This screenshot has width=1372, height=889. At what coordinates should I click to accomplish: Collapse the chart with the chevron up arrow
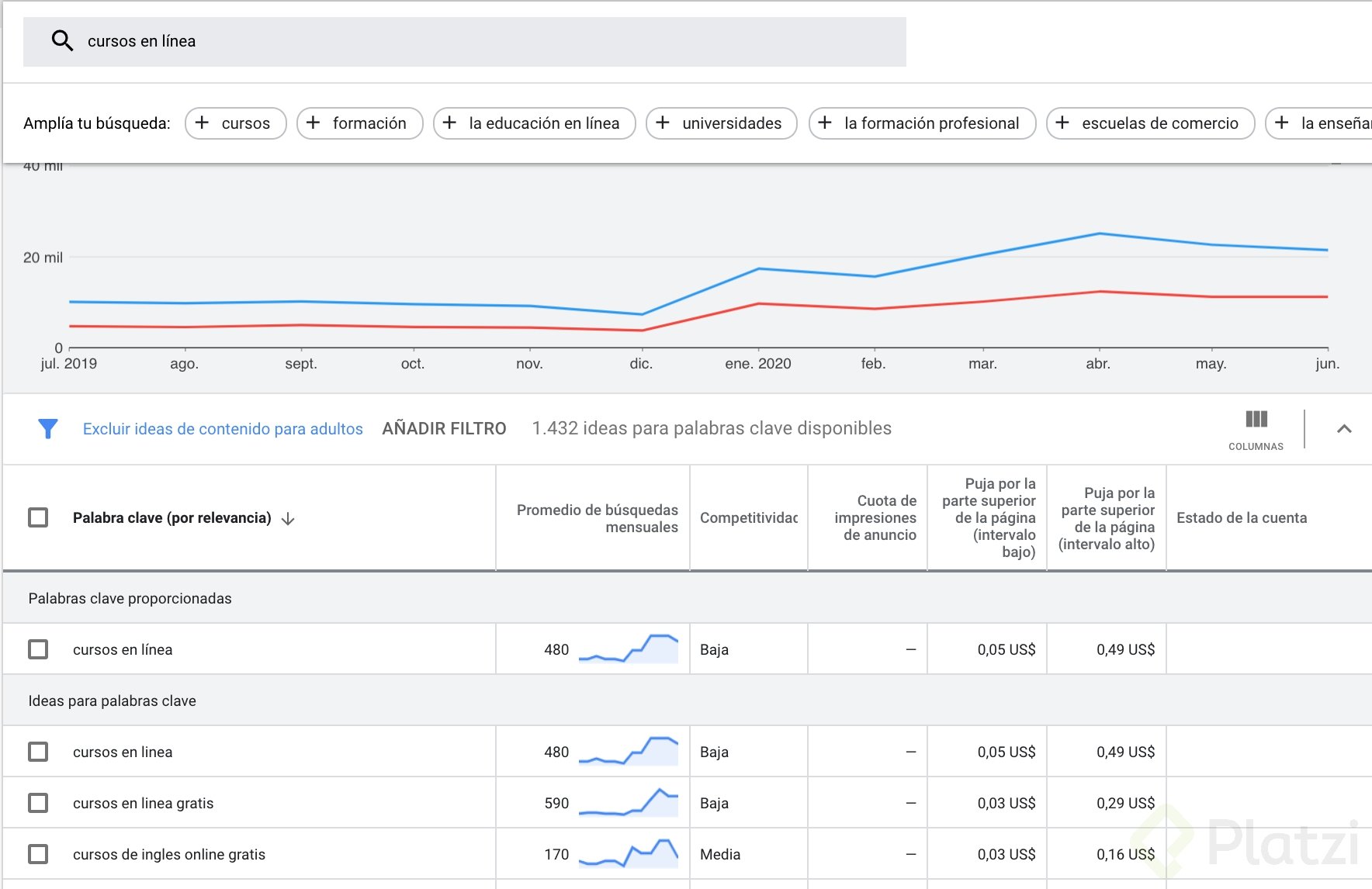click(x=1344, y=428)
